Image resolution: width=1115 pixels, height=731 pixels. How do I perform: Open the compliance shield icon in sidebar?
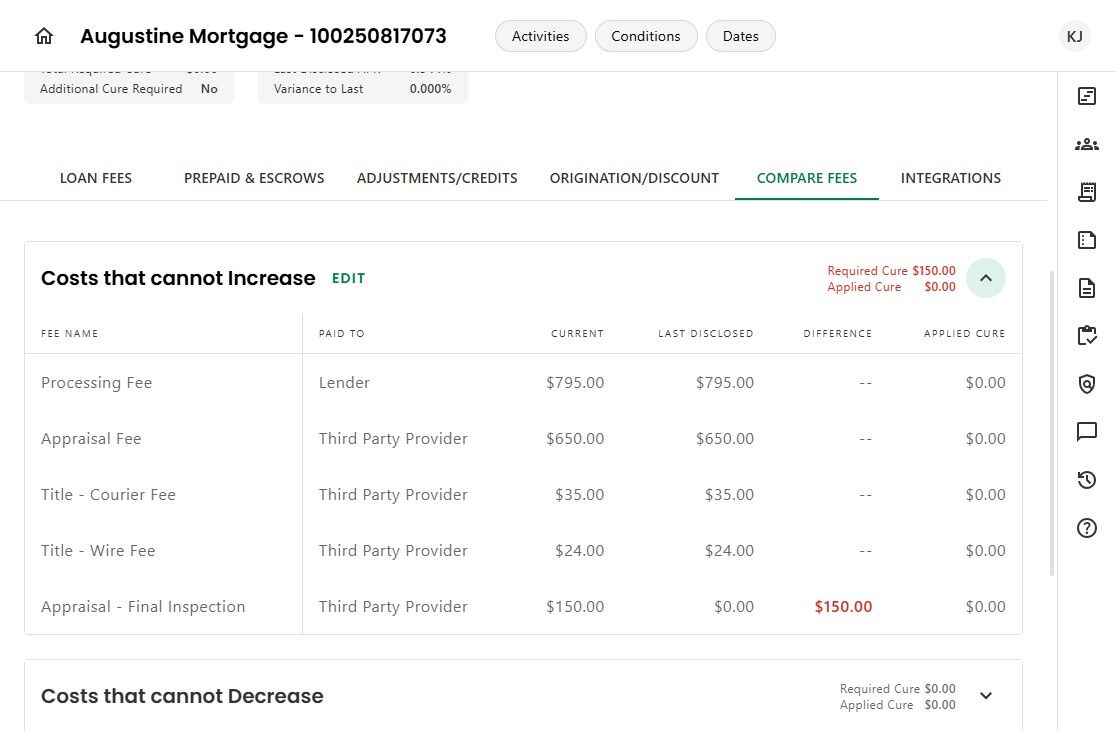[x=1087, y=384]
